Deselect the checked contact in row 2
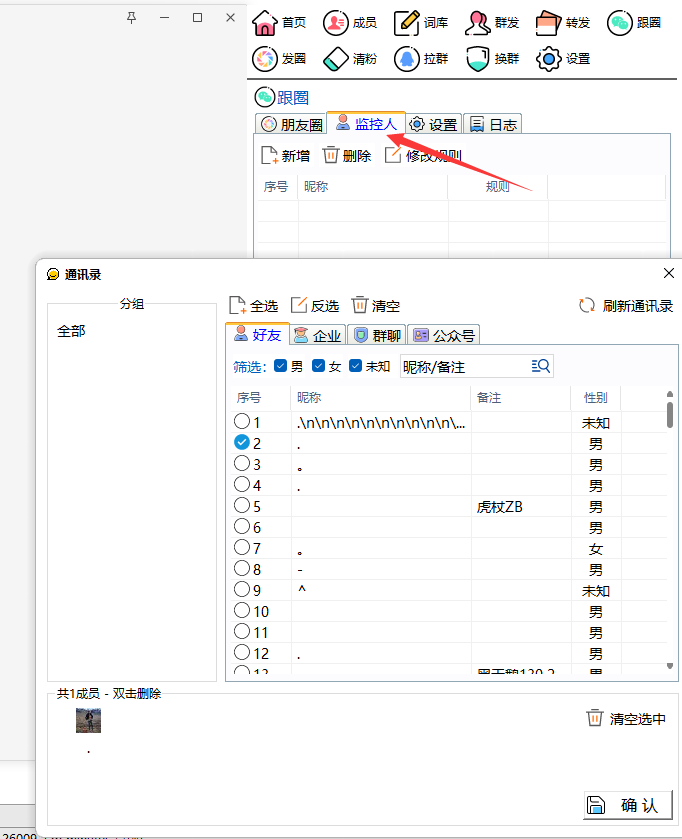This screenshot has width=682, height=839. (242, 443)
